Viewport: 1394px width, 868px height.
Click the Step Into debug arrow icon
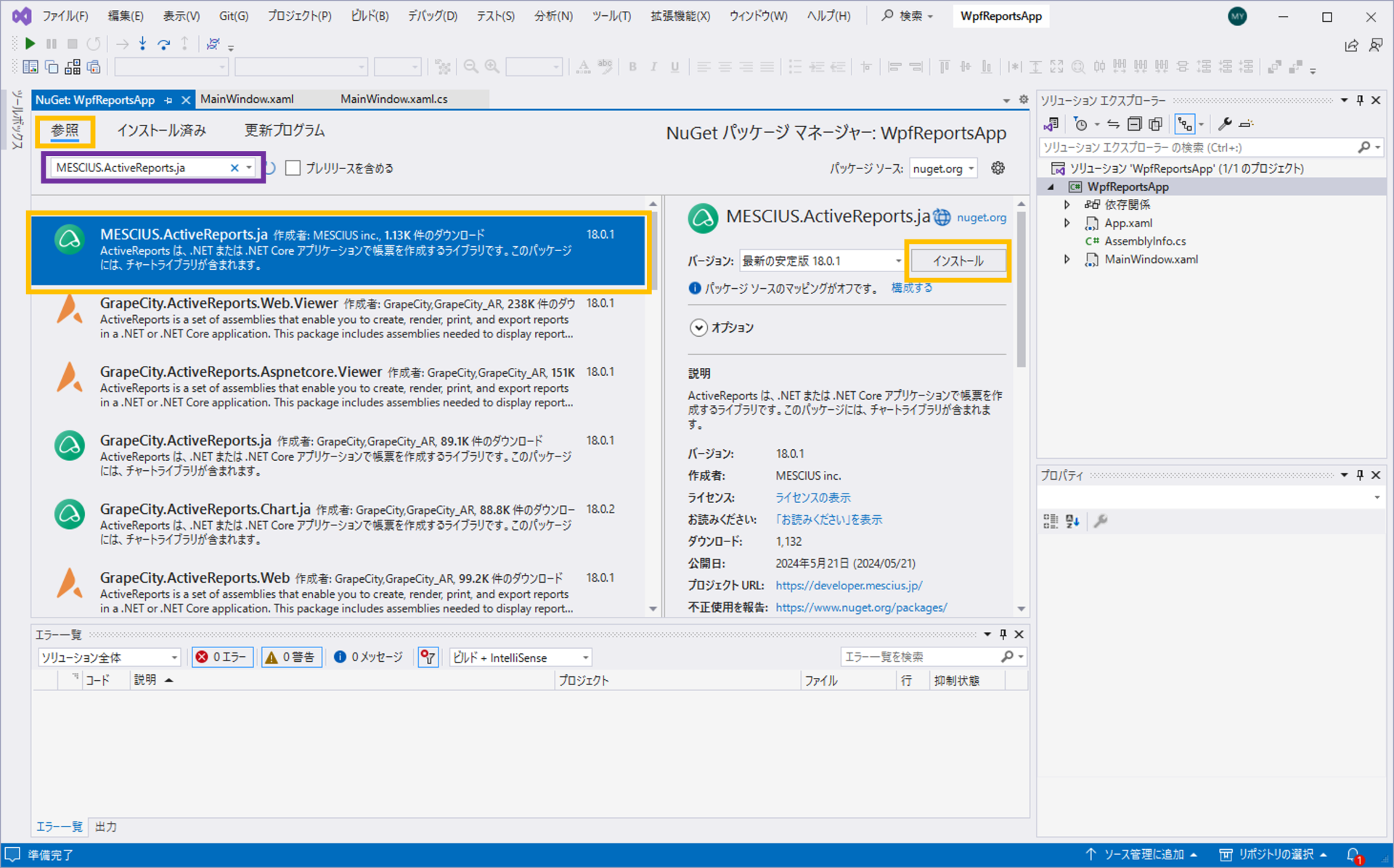click(x=142, y=44)
